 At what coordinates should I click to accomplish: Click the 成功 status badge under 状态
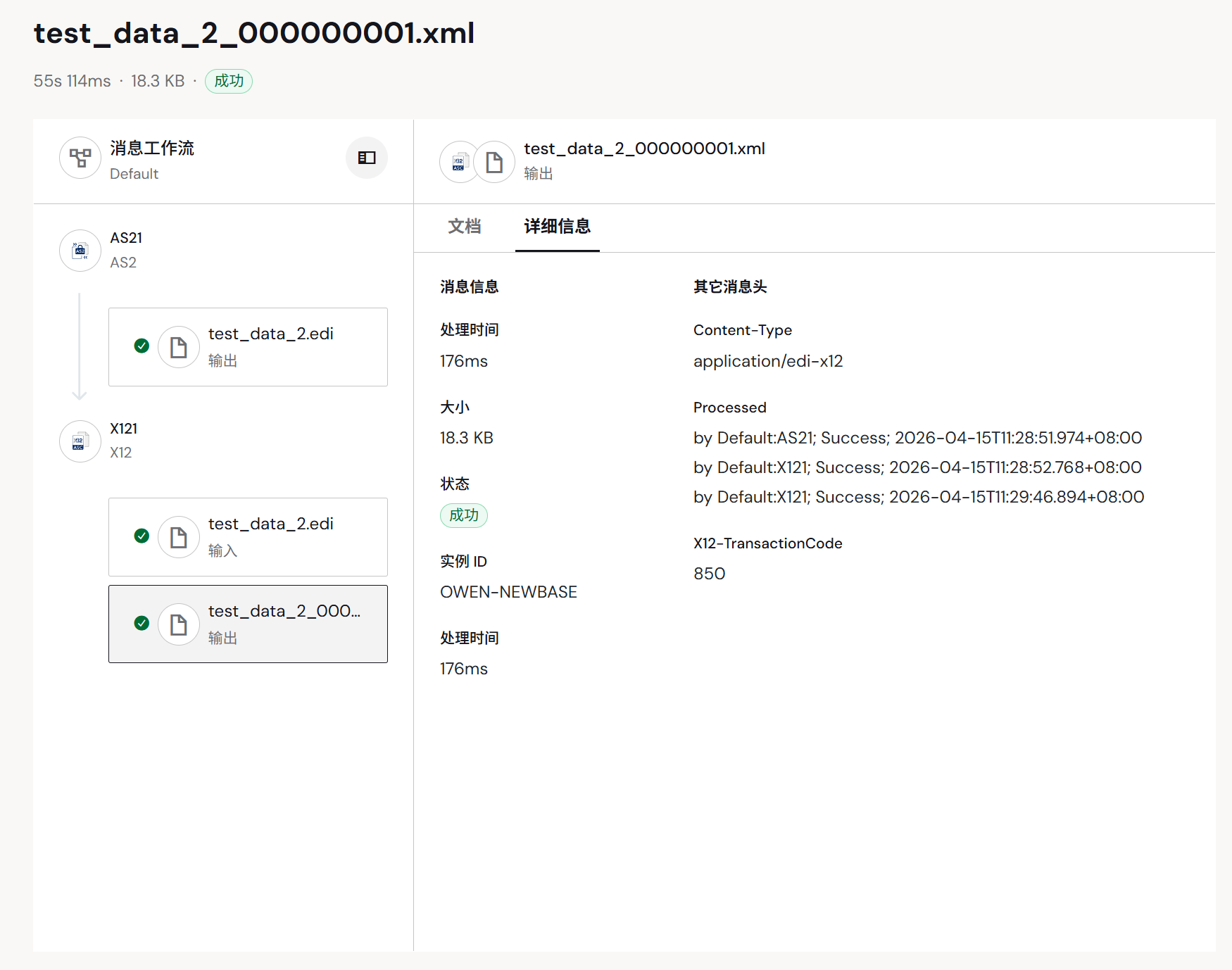pyautogui.click(x=464, y=515)
